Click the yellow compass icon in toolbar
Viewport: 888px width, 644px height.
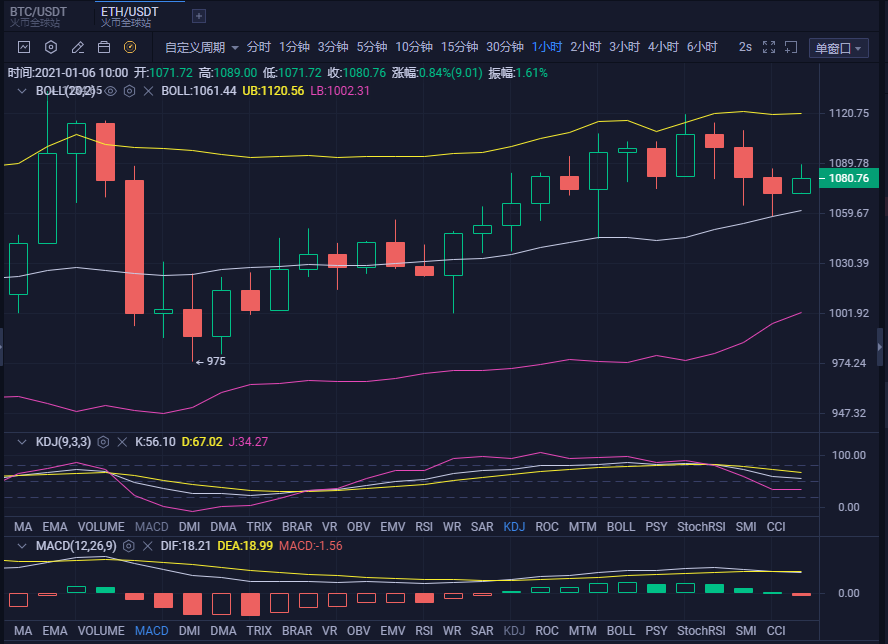(x=129, y=47)
